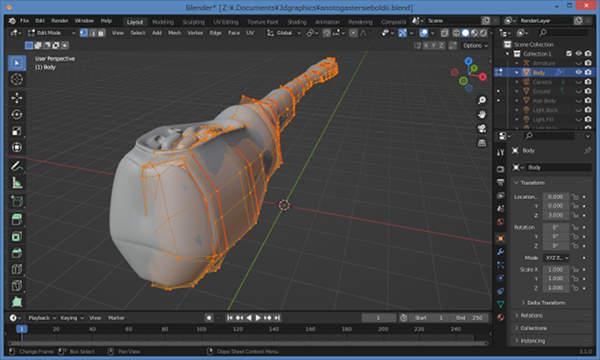Open the Edit Mode dropdown

51,33
